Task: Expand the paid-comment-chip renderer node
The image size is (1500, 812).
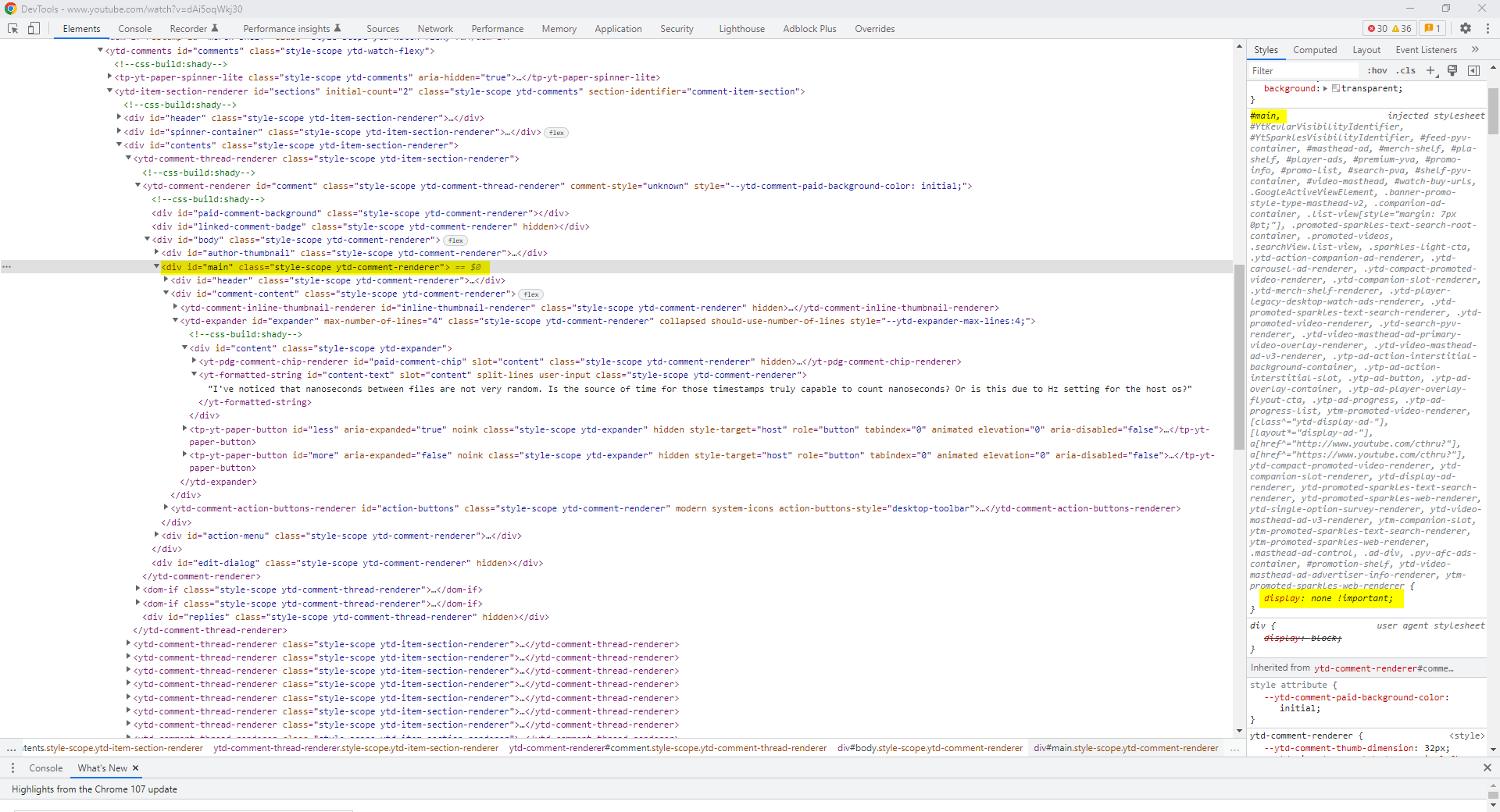Action: pyautogui.click(x=194, y=361)
